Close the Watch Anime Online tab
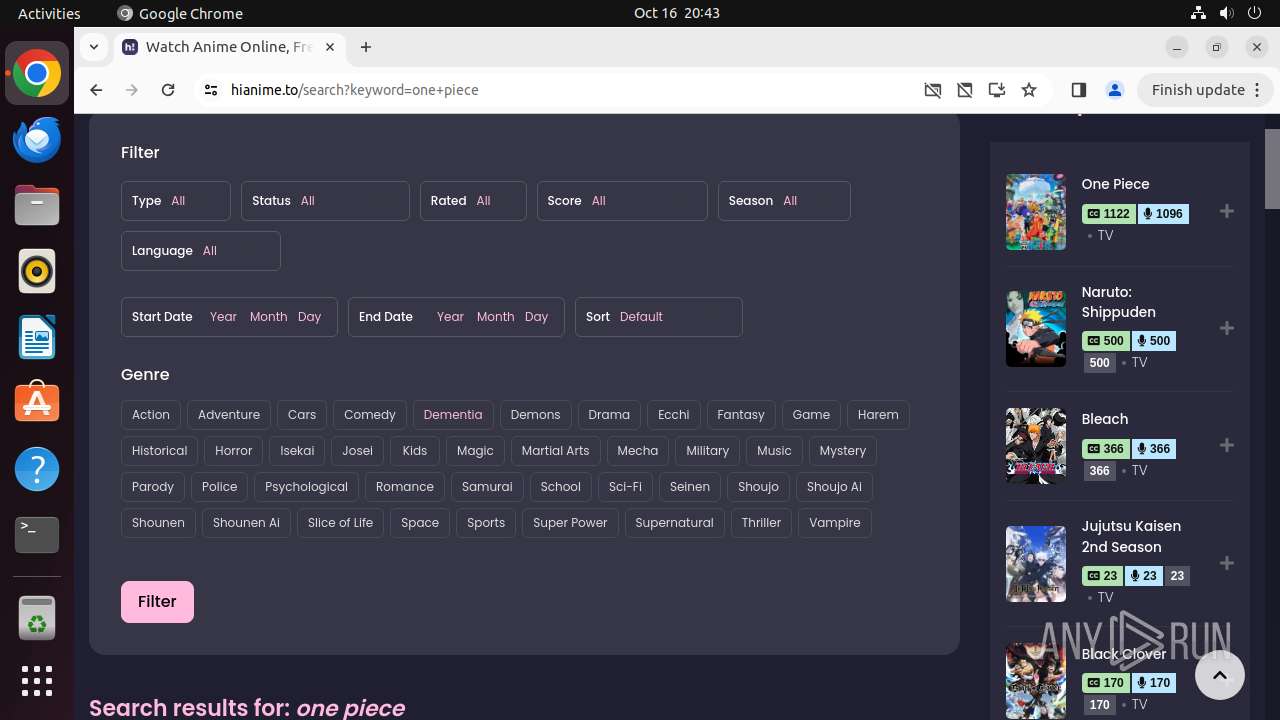The width and height of the screenshot is (1280, 720). coord(330,47)
